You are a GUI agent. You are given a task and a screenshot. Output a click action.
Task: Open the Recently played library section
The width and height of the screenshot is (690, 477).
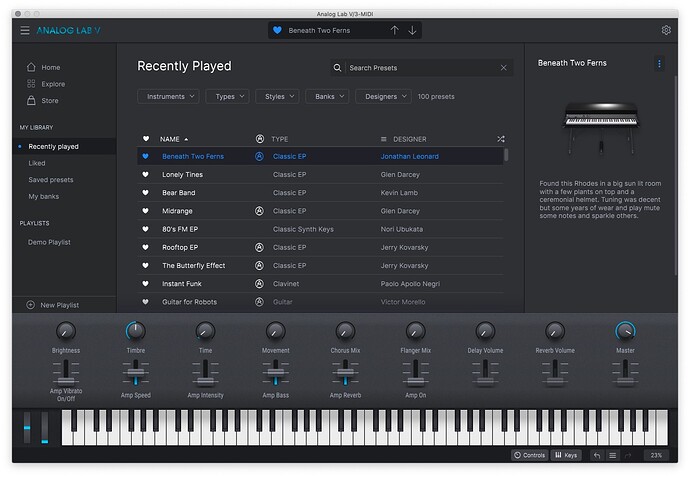click(x=53, y=147)
